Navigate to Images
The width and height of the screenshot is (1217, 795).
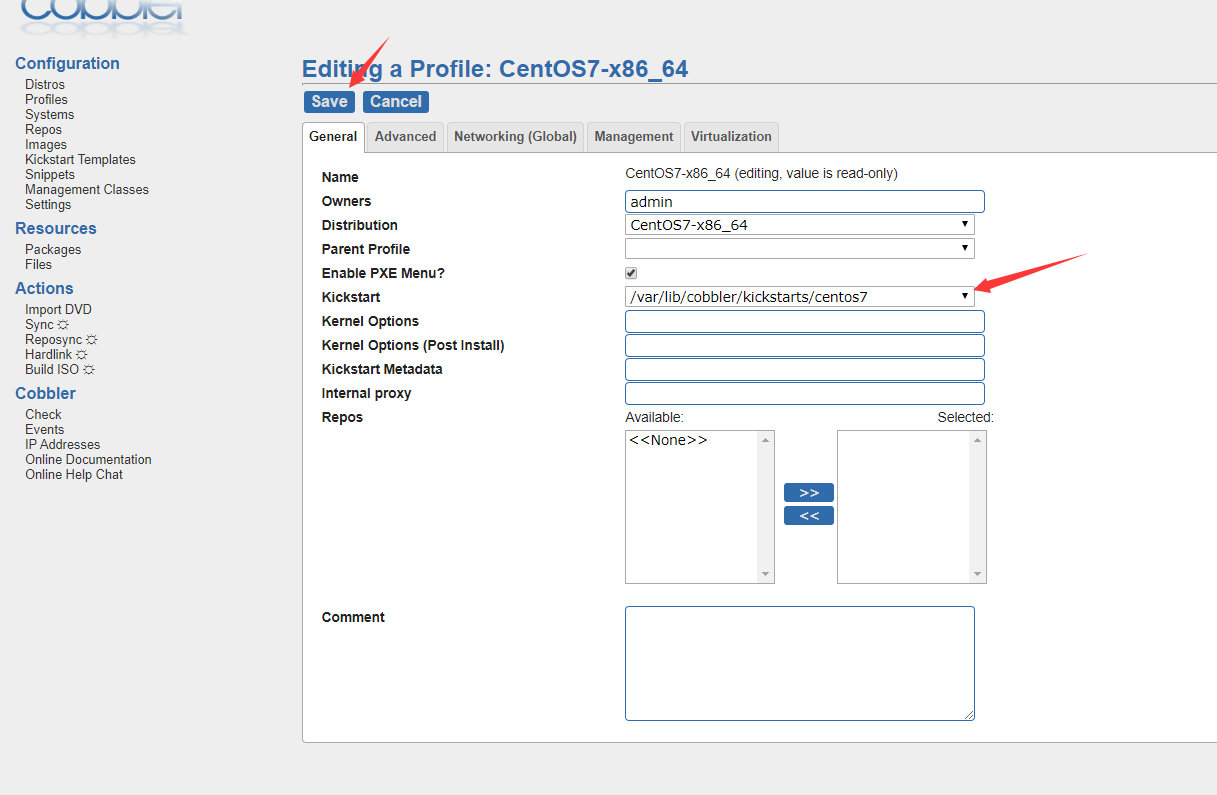46,145
